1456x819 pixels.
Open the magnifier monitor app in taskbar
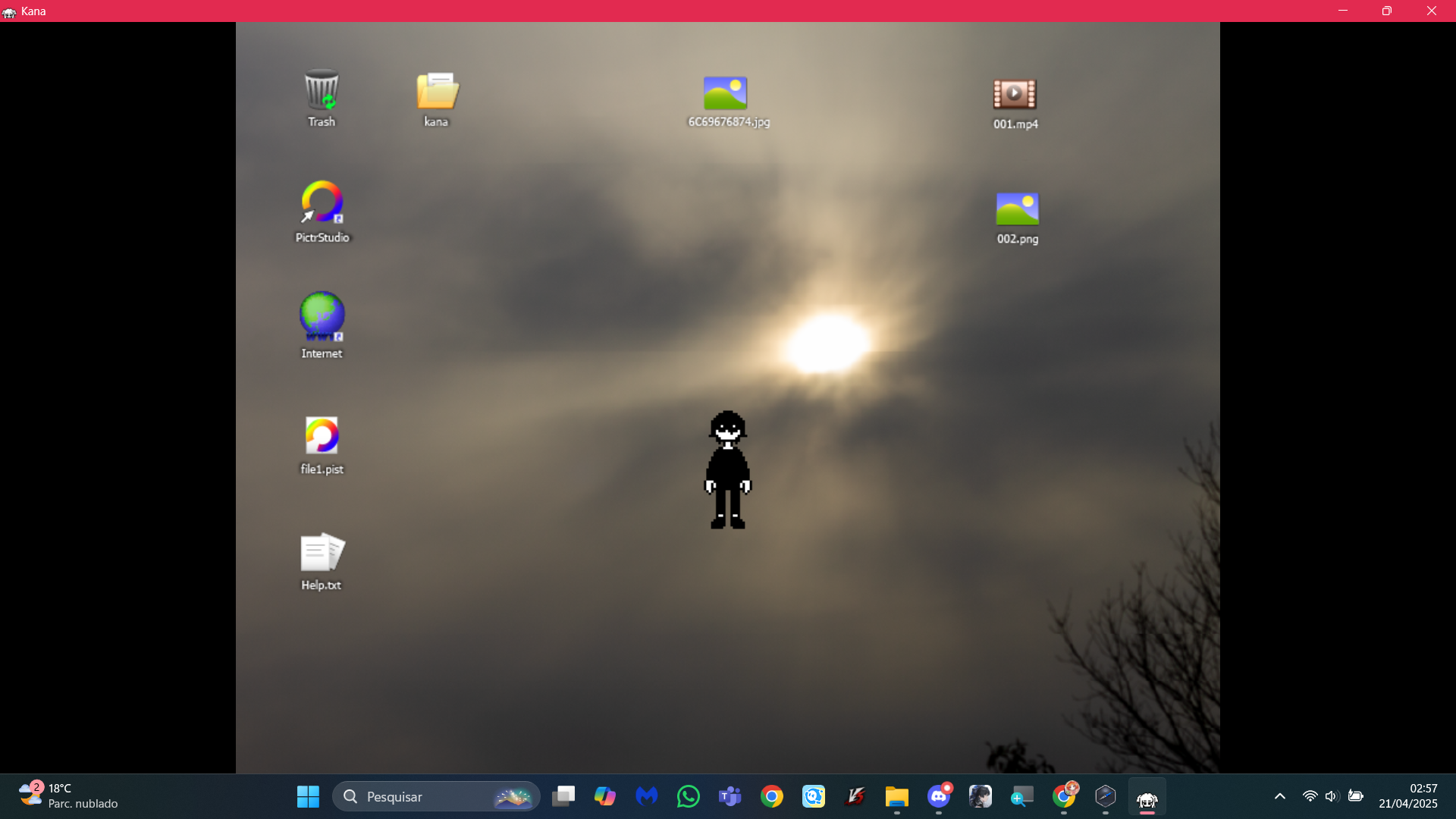(x=1022, y=796)
